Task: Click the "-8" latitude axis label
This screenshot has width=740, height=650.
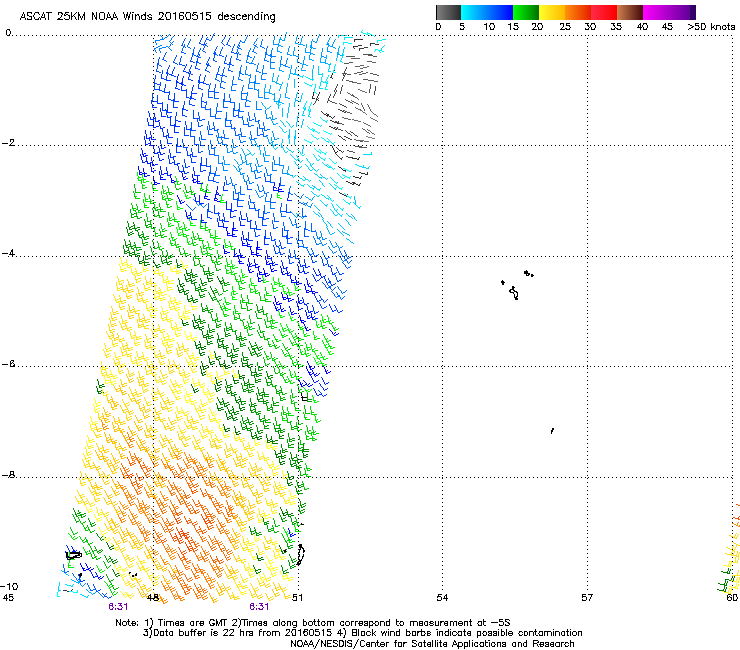Action: [x=9, y=474]
